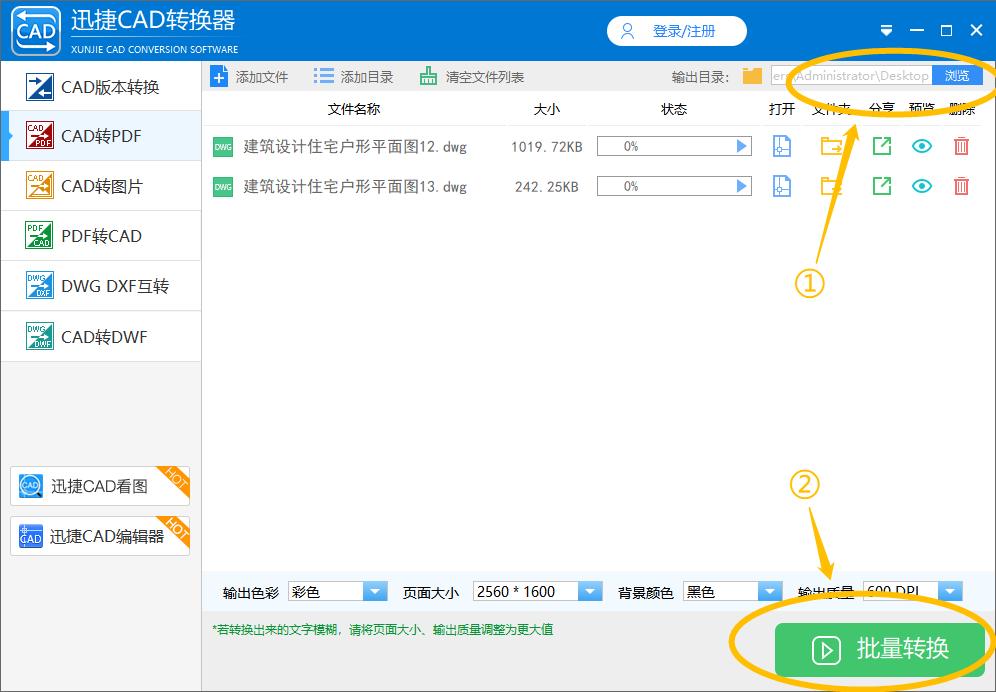
Task: Click the 添加目录 add directory icon
Action: click(x=322, y=75)
